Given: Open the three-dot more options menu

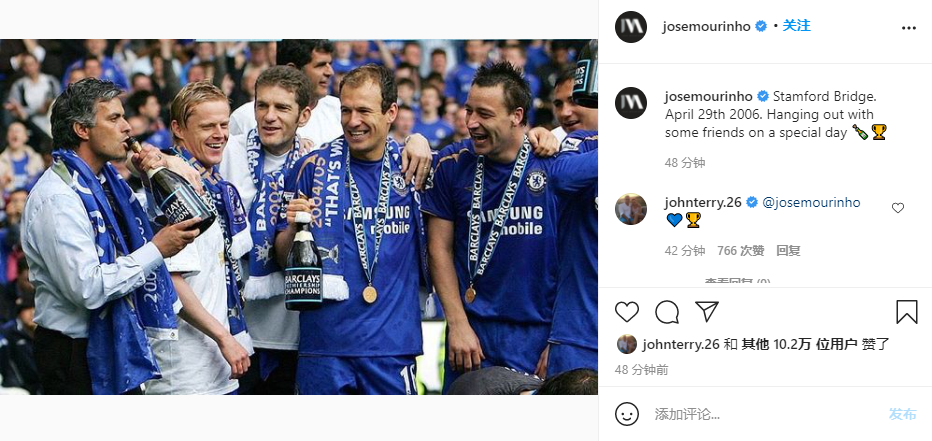Looking at the screenshot, I should [909, 28].
